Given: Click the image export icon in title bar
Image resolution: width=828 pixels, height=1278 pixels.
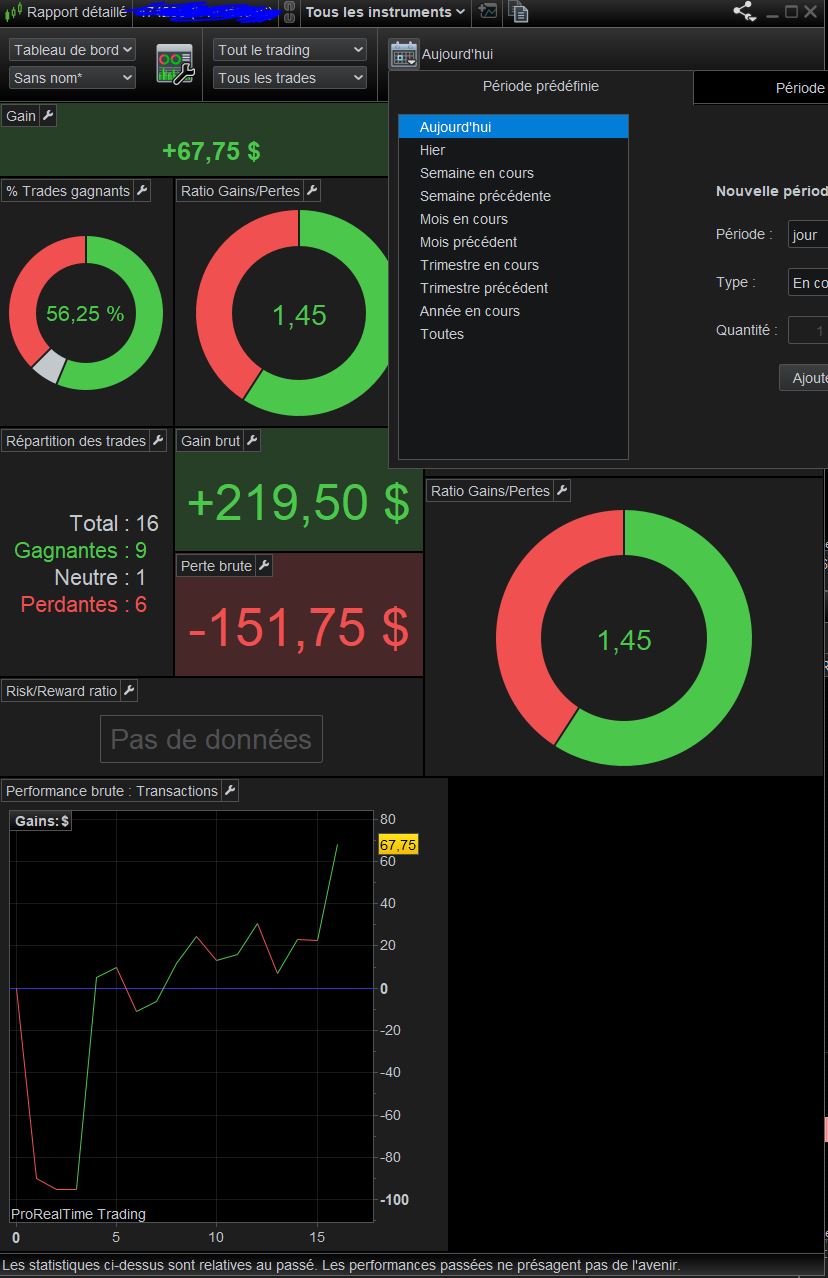Looking at the screenshot, I should 487,12.
